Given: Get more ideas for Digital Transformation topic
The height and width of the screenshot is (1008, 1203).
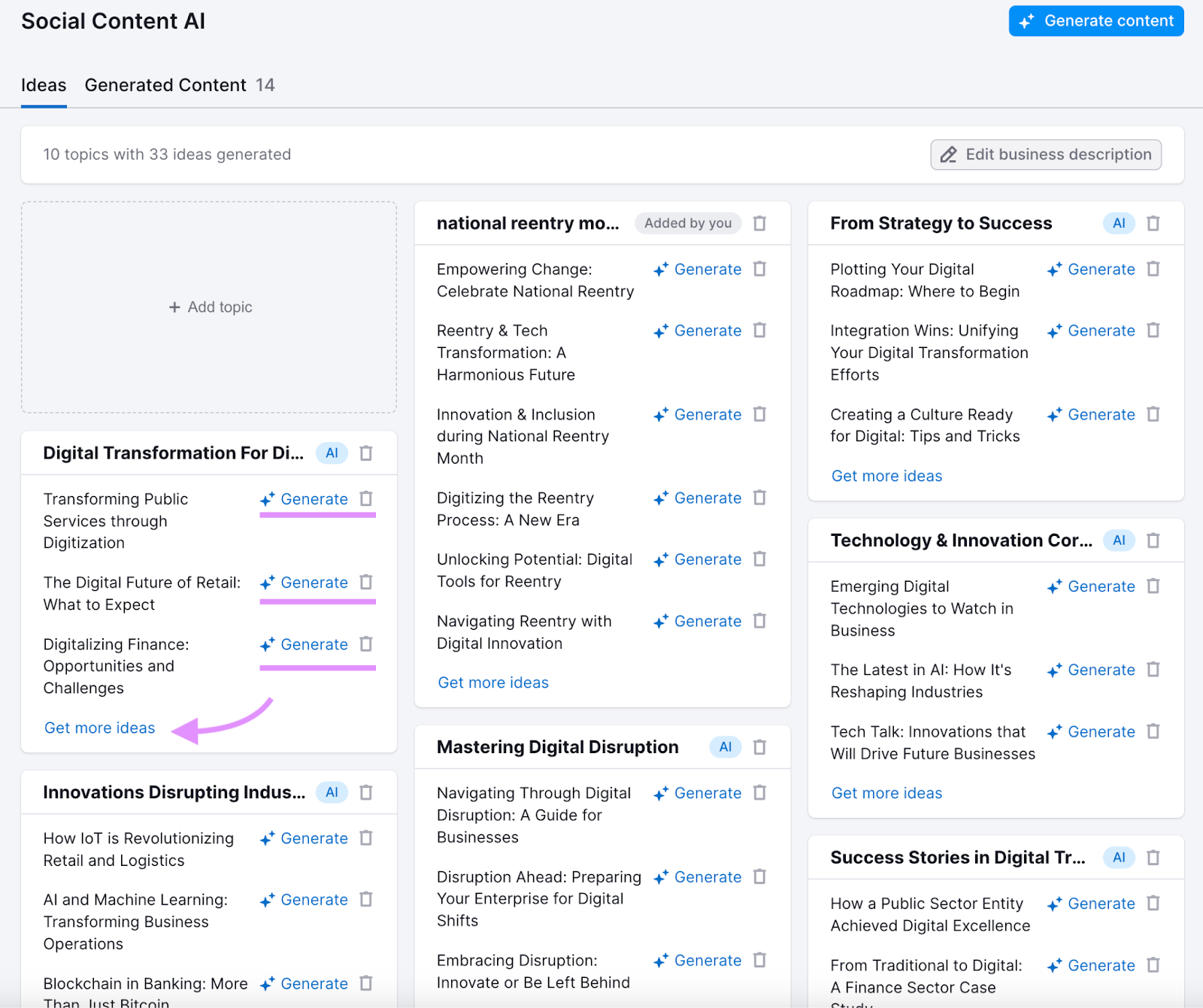Looking at the screenshot, I should (x=100, y=728).
